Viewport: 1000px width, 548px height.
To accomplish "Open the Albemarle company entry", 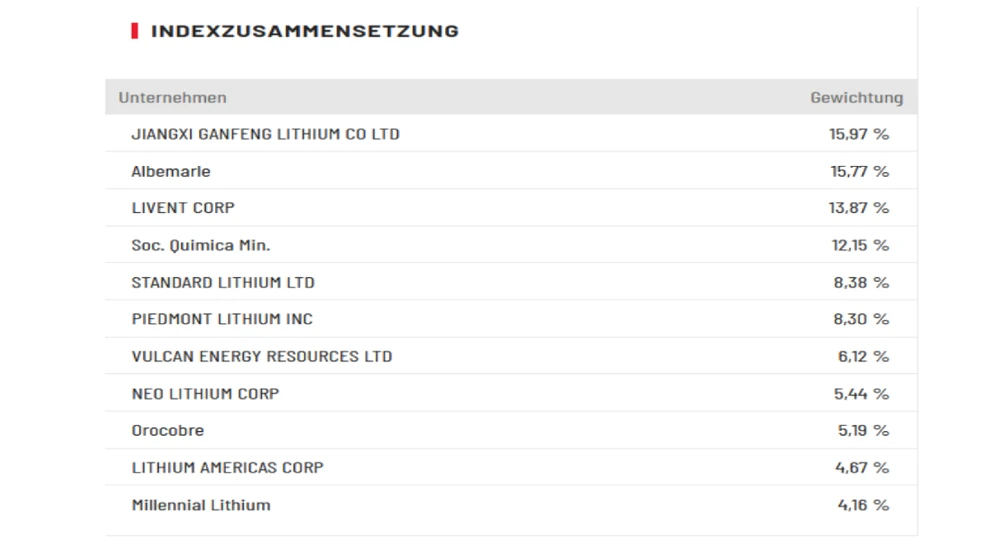I will pos(171,171).
